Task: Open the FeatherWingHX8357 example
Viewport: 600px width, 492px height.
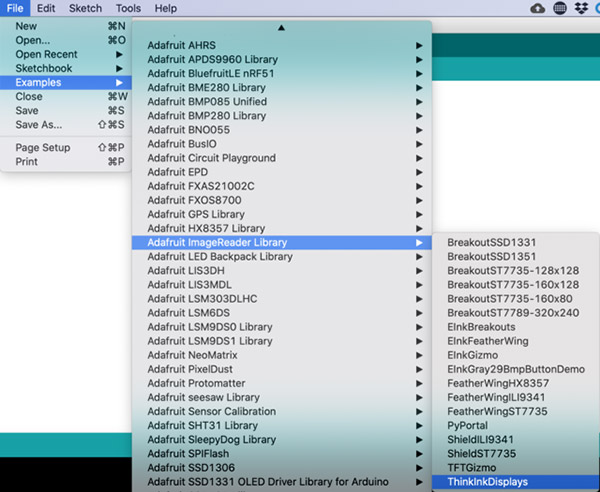Action: click(516, 383)
